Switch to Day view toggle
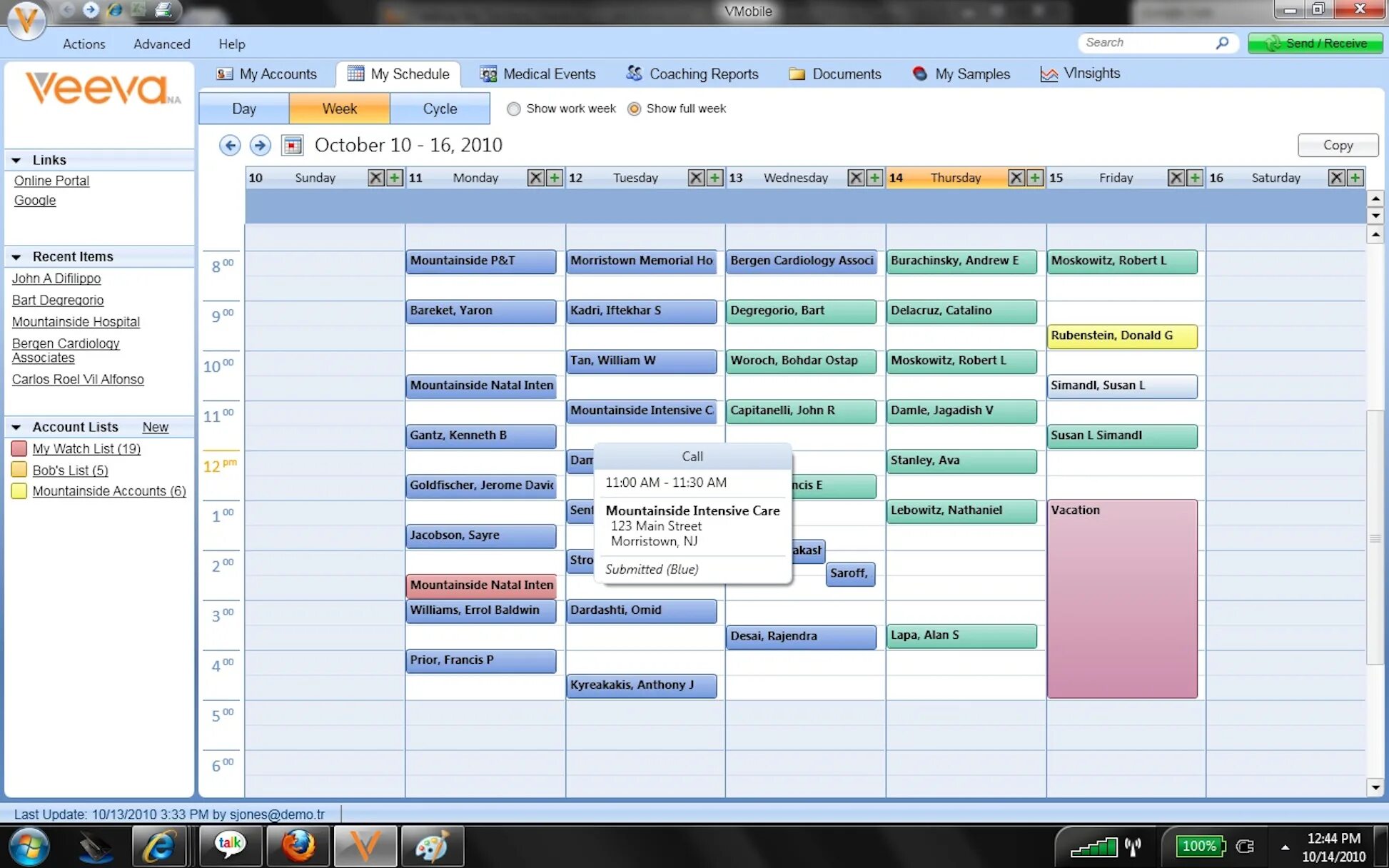Image resolution: width=1389 pixels, height=868 pixels. pos(243,108)
